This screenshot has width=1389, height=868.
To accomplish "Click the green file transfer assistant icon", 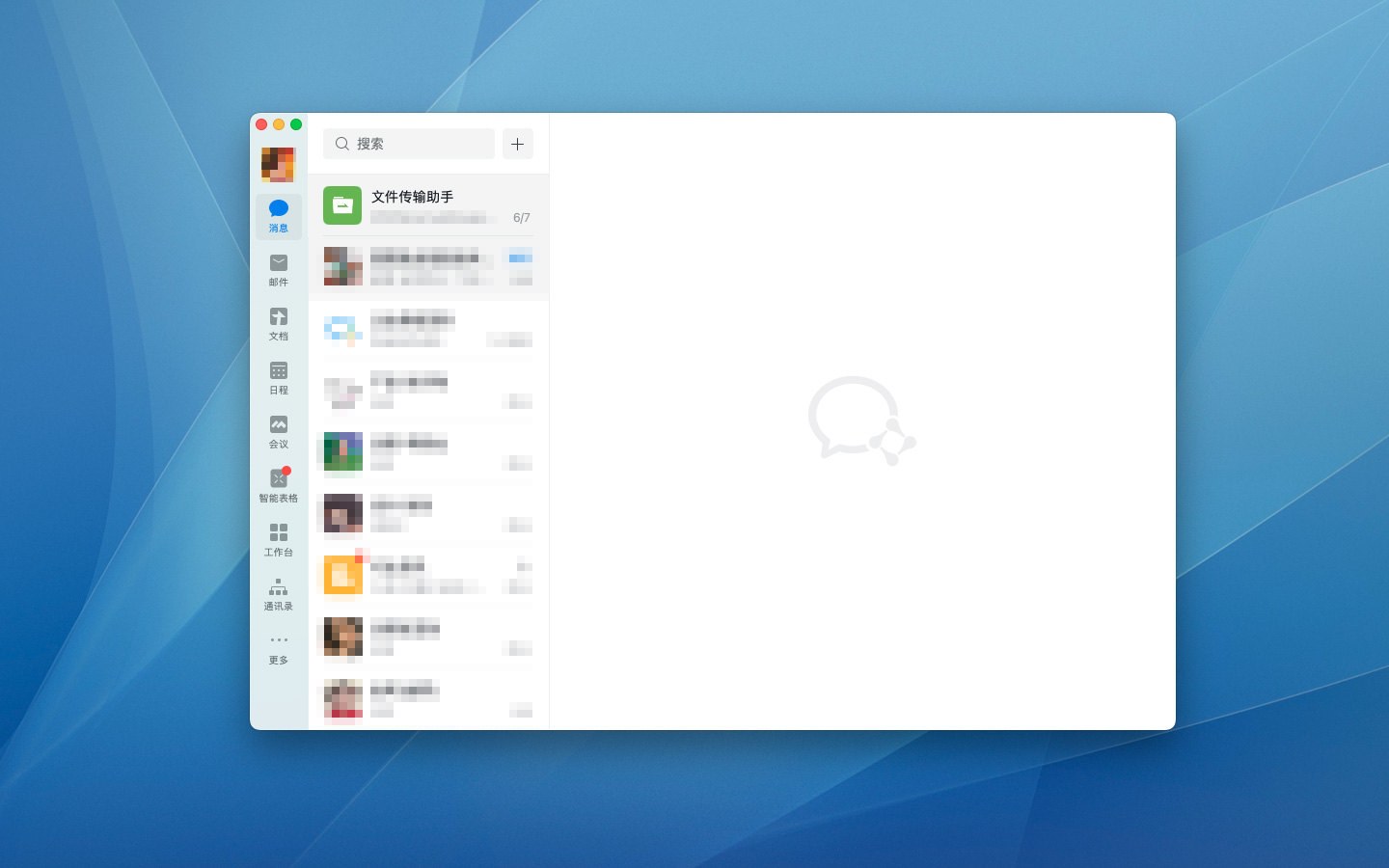I will click(342, 205).
